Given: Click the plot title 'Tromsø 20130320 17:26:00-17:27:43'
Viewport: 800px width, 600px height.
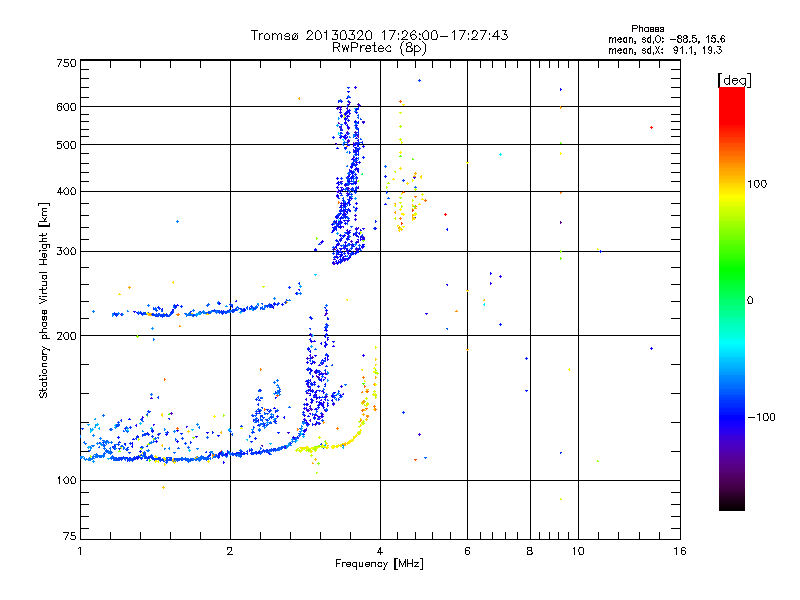Looking at the screenshot, I should [379, 35].
